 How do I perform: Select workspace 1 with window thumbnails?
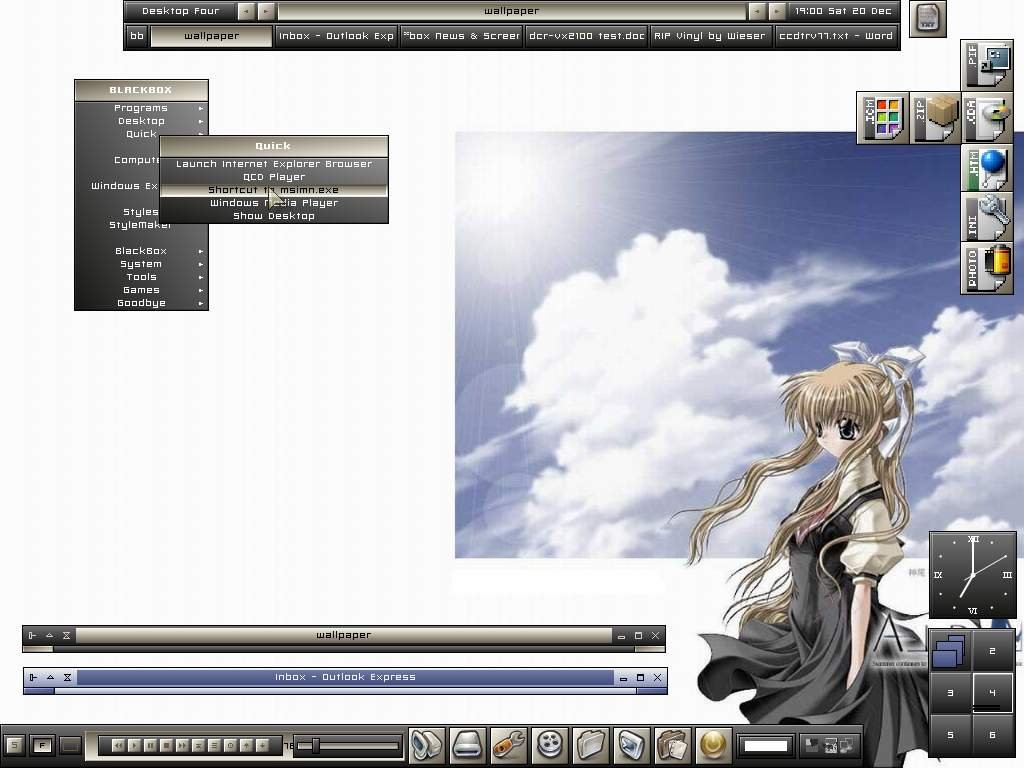(x=950, y=651)
